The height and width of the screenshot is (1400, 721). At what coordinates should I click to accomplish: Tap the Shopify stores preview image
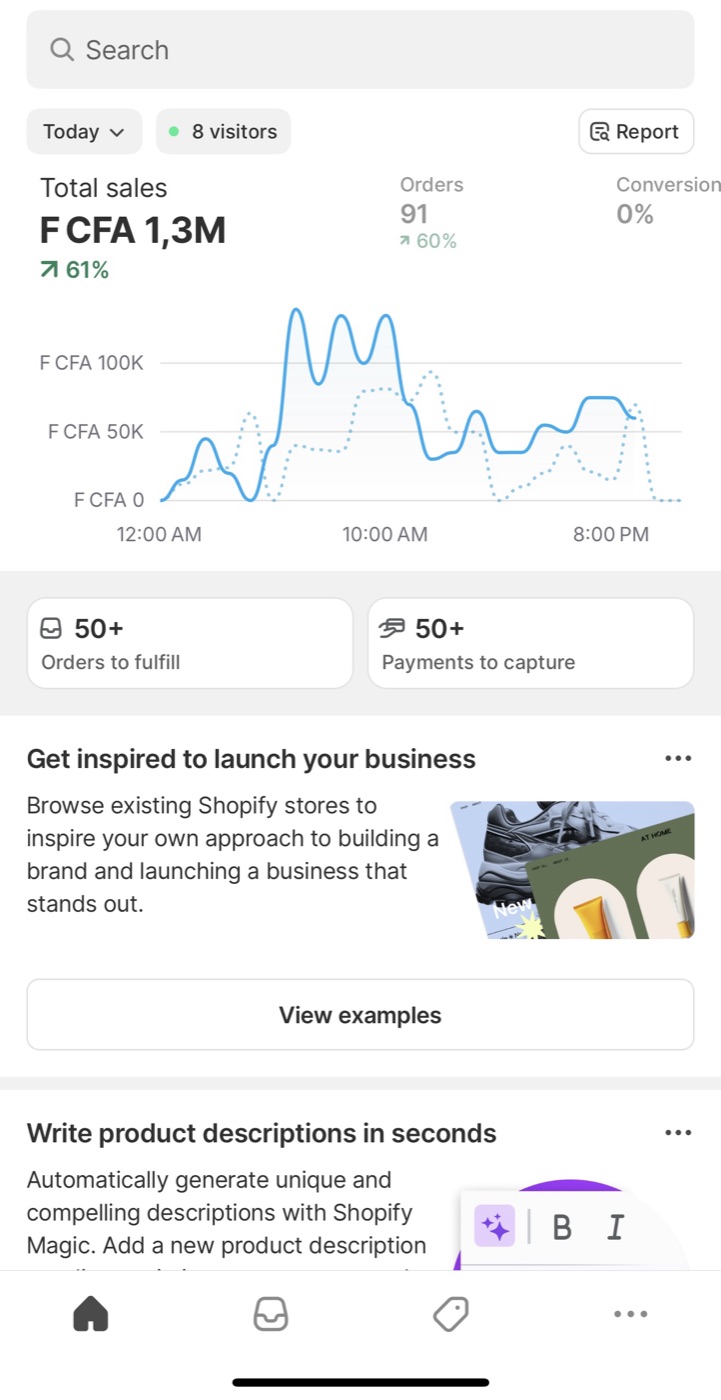[572, 869]
